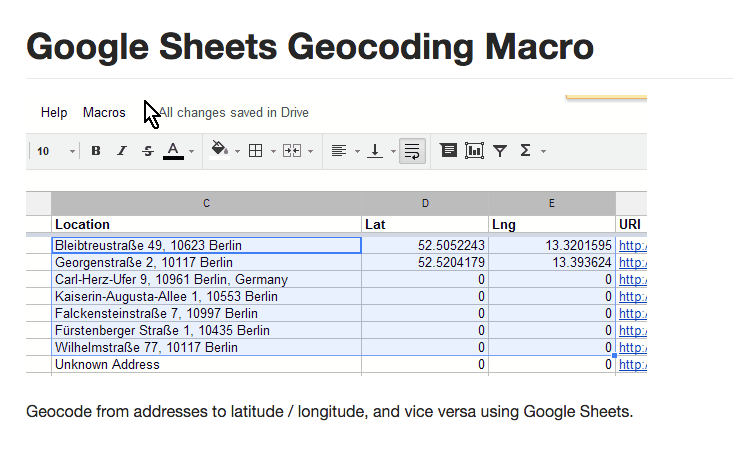Open the Help menu
733x458 pixels.
54,113
